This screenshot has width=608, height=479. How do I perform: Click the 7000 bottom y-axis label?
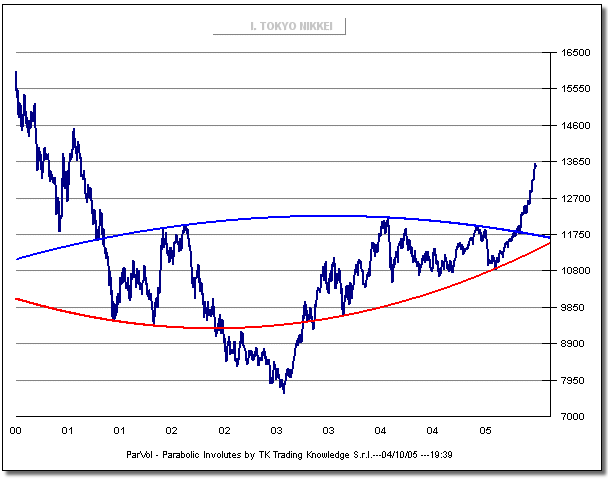[574, 417]
